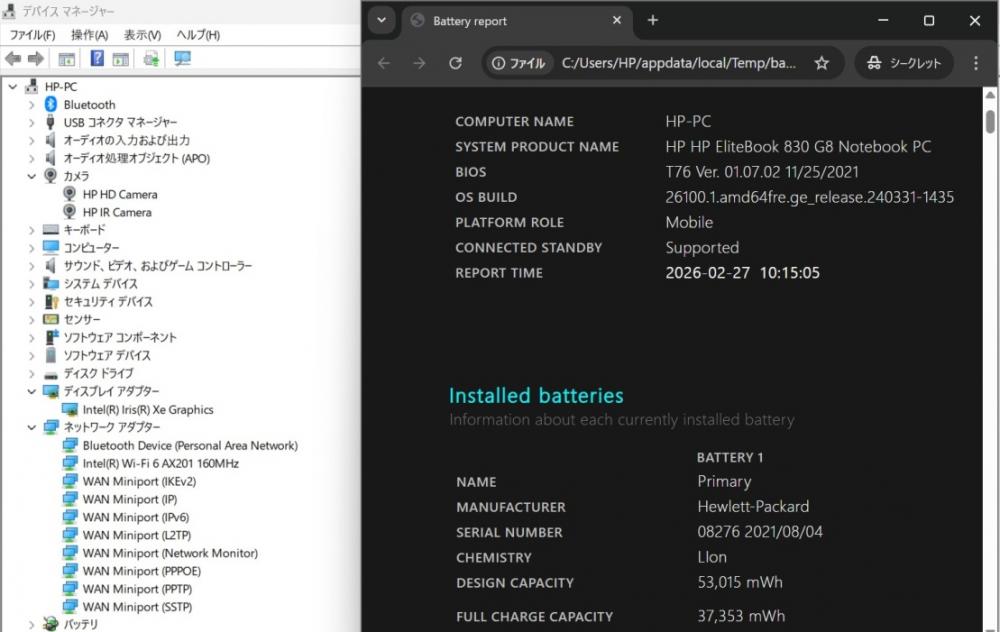Click the browser address bar URL

point(679,63)
